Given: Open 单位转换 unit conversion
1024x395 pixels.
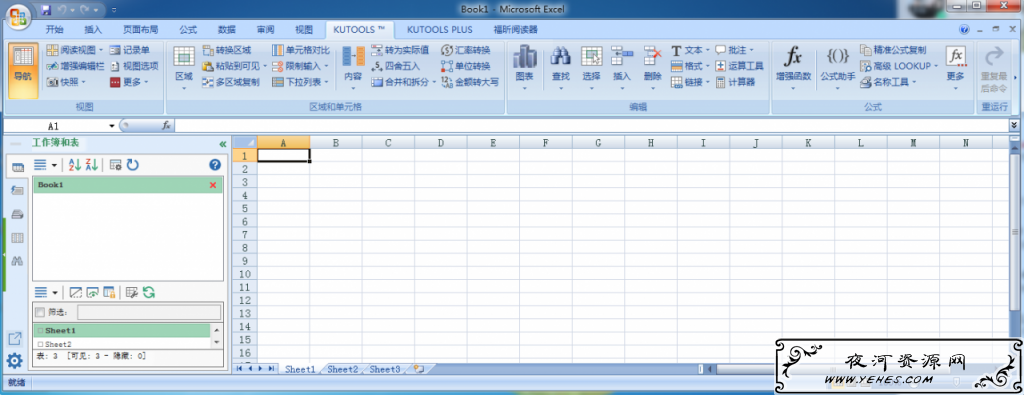Looking at the screenshot, I should [465, 66].
